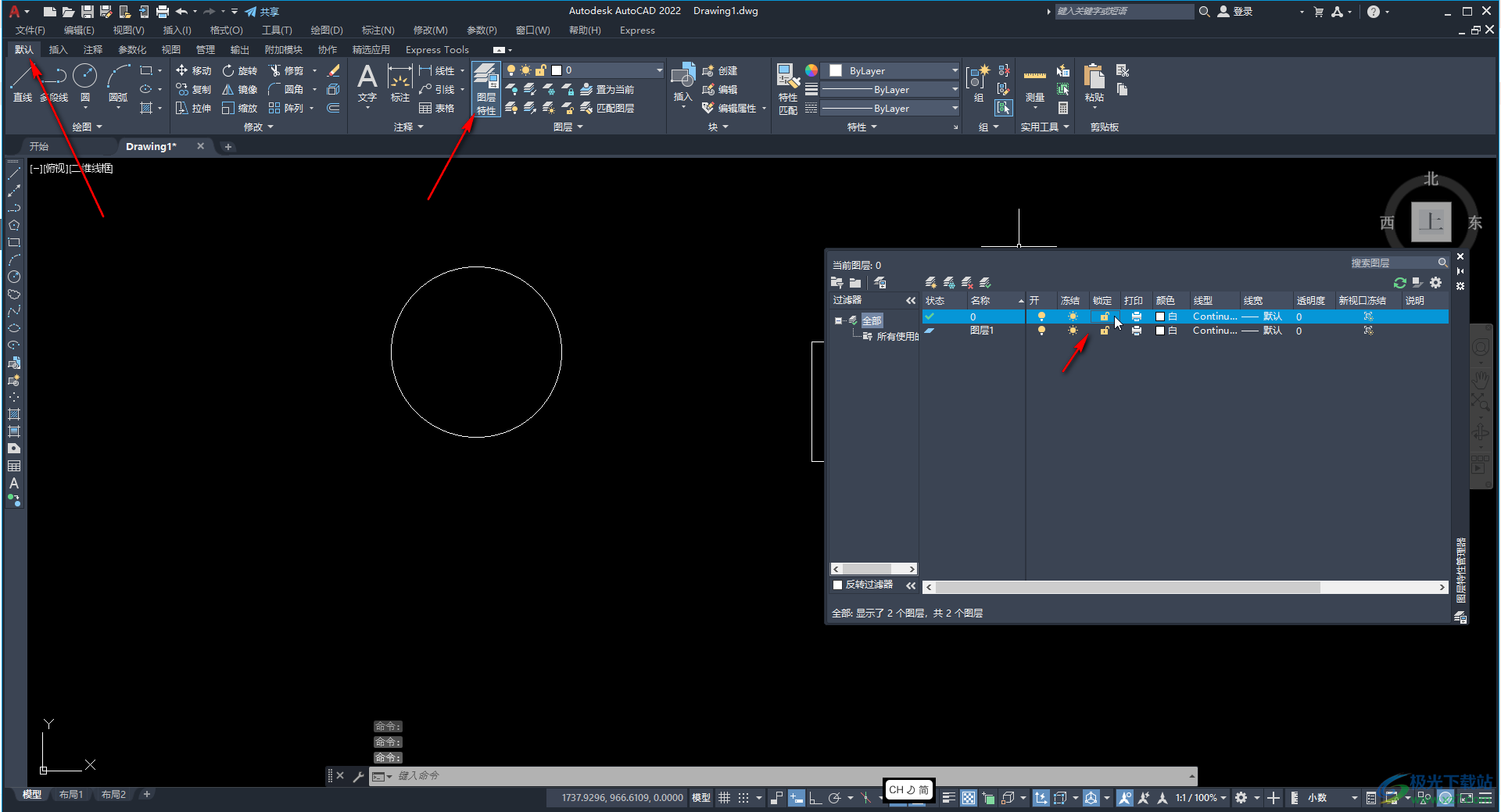
Task: Click Match Properties (特性匹配) icon
Action: 787,89
